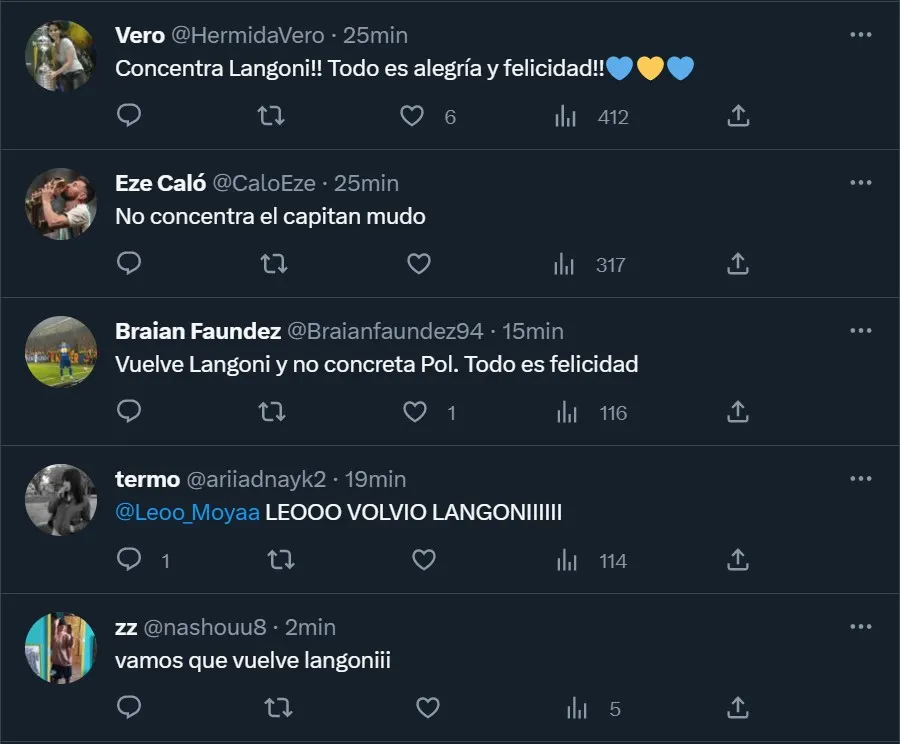Reply to zz's tweet
900x744 pixels.
pyautogui.click(x=129, y=708)
